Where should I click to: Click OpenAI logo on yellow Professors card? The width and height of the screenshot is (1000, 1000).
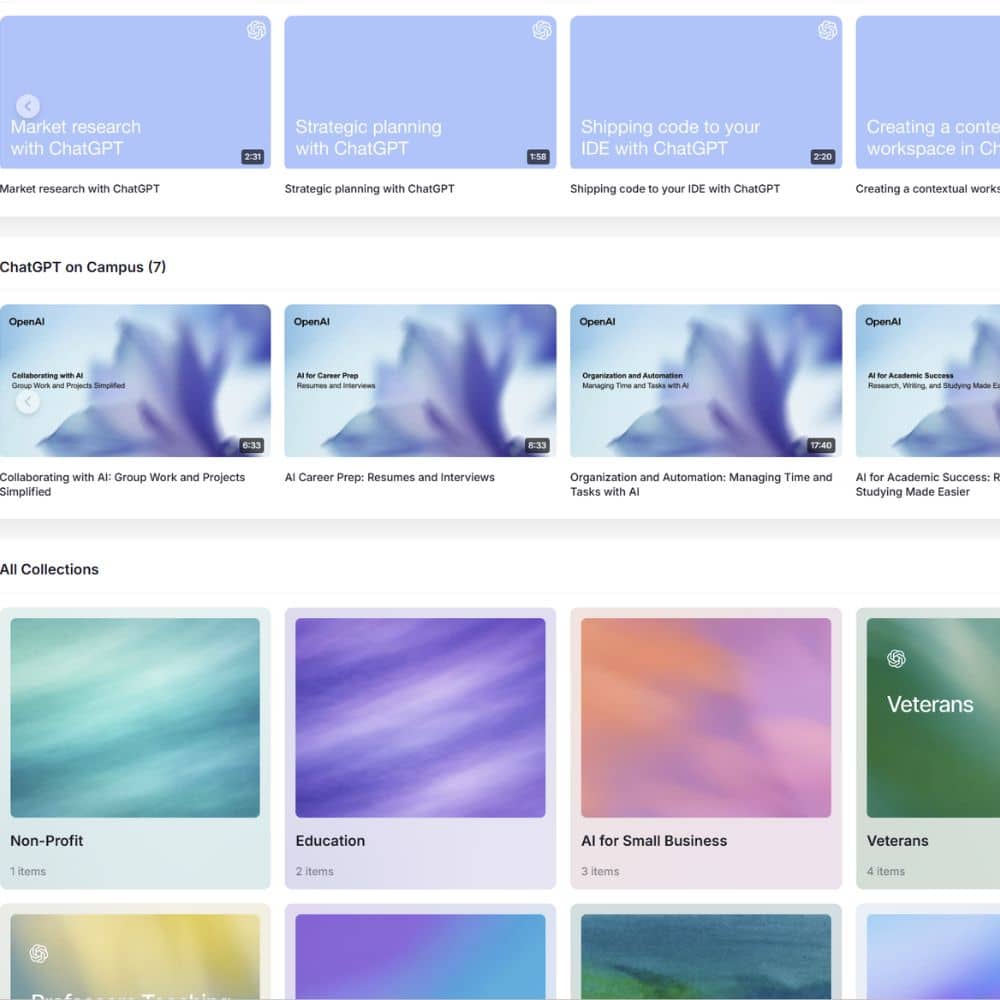39,954
